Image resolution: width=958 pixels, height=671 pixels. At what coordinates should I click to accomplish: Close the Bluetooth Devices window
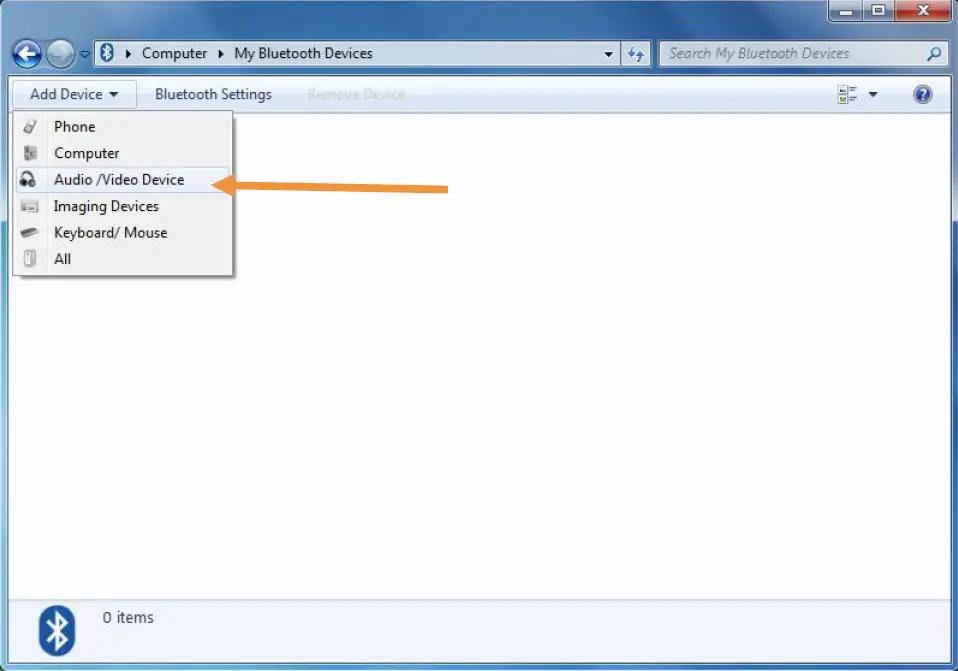click(x=923, y=10)
